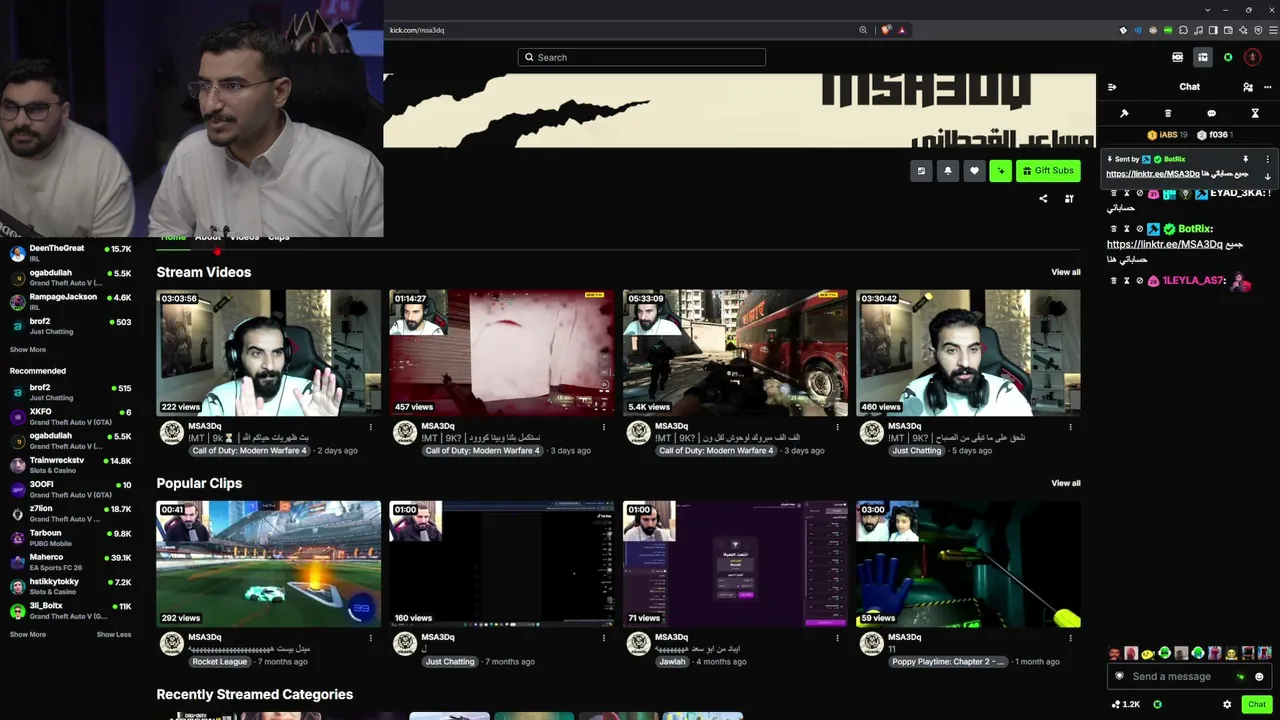Play the 01:14:27 stream video
Image resolution: width=1280 pixels, height=720 pixels.
pos(502,353)
